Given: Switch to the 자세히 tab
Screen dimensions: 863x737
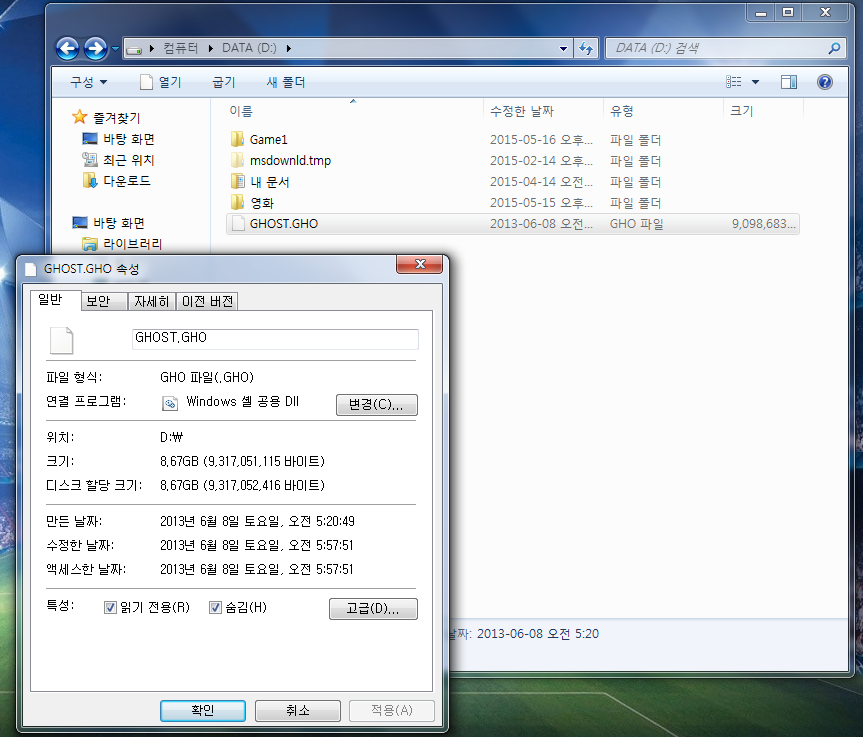Looking at the screenshot, I should [152, 301].
